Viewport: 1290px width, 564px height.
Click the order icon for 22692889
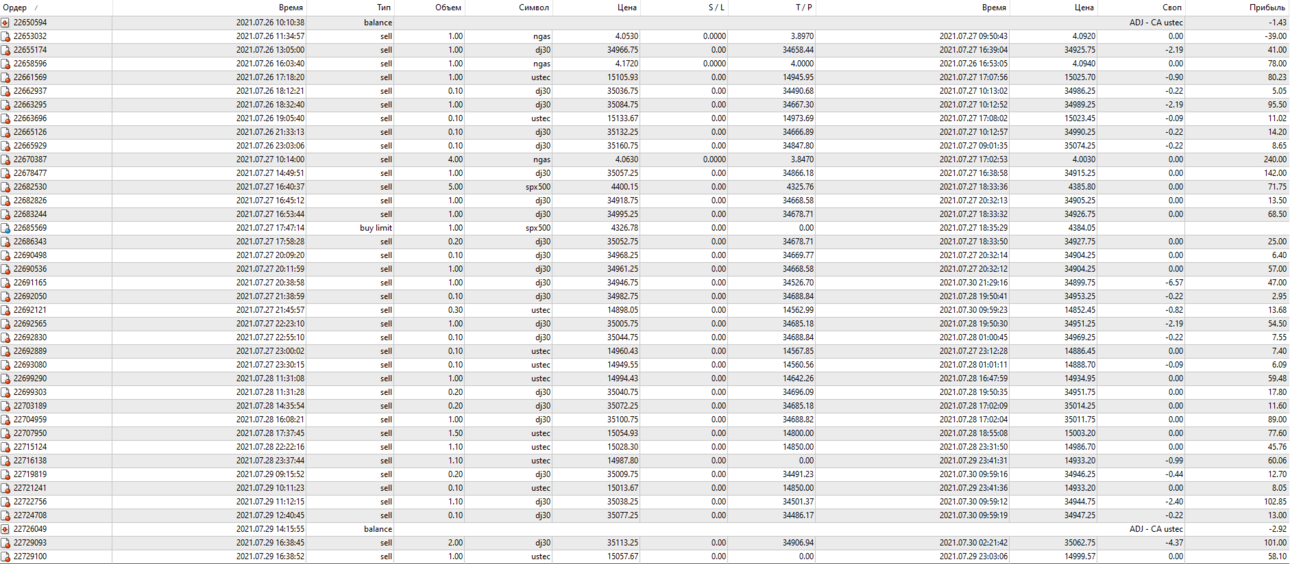[5, 351]
